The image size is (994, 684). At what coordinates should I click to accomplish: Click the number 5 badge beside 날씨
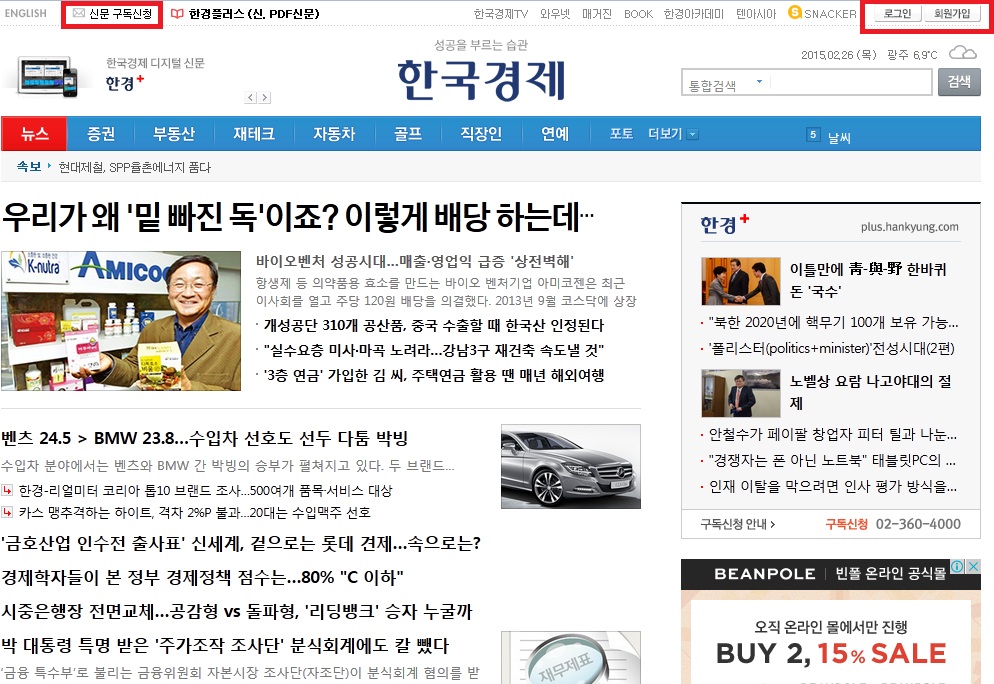pyautogui.click(x=813, y=134)
